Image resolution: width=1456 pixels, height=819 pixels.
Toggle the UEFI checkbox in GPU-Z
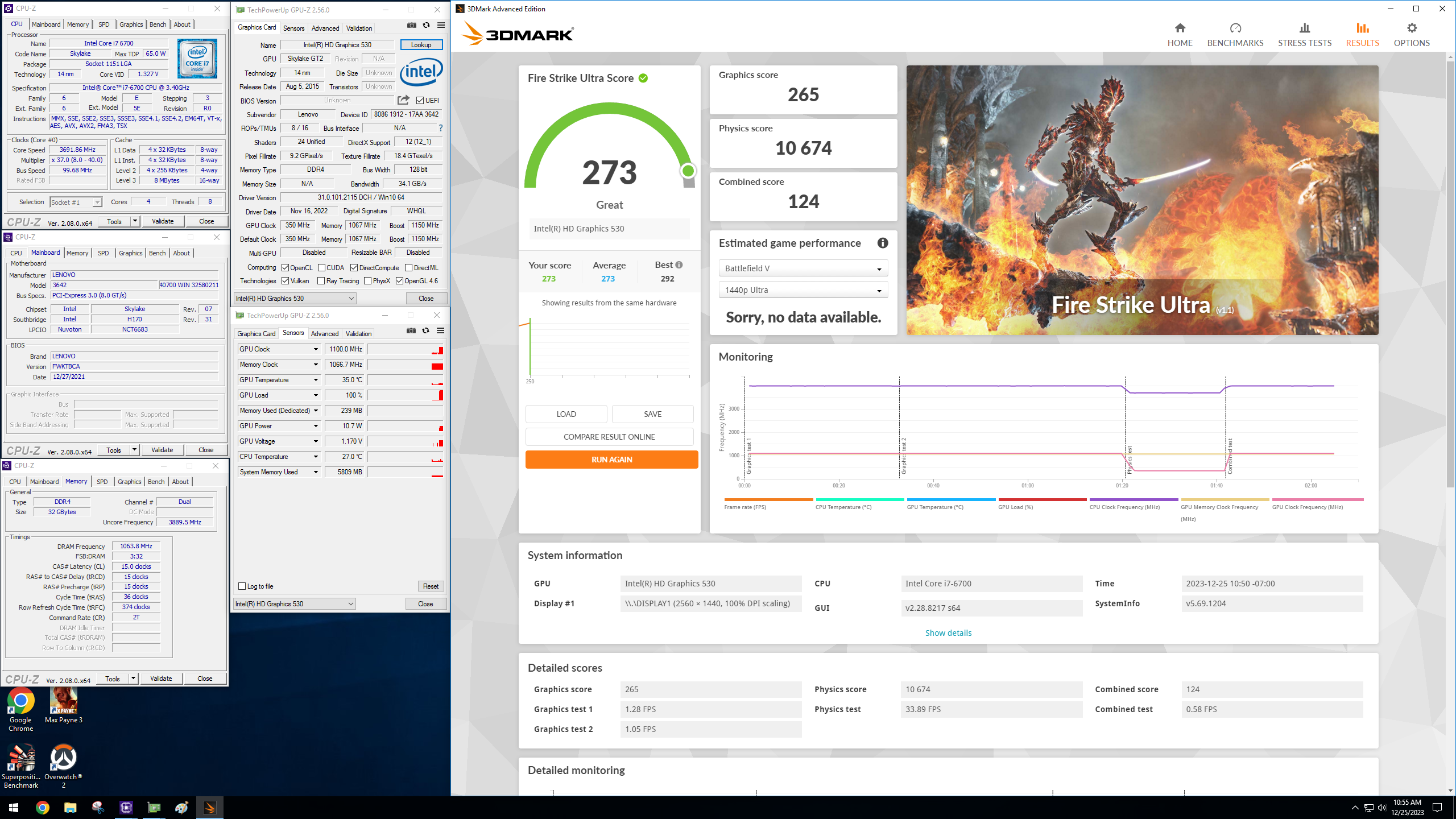coord(420,101)
